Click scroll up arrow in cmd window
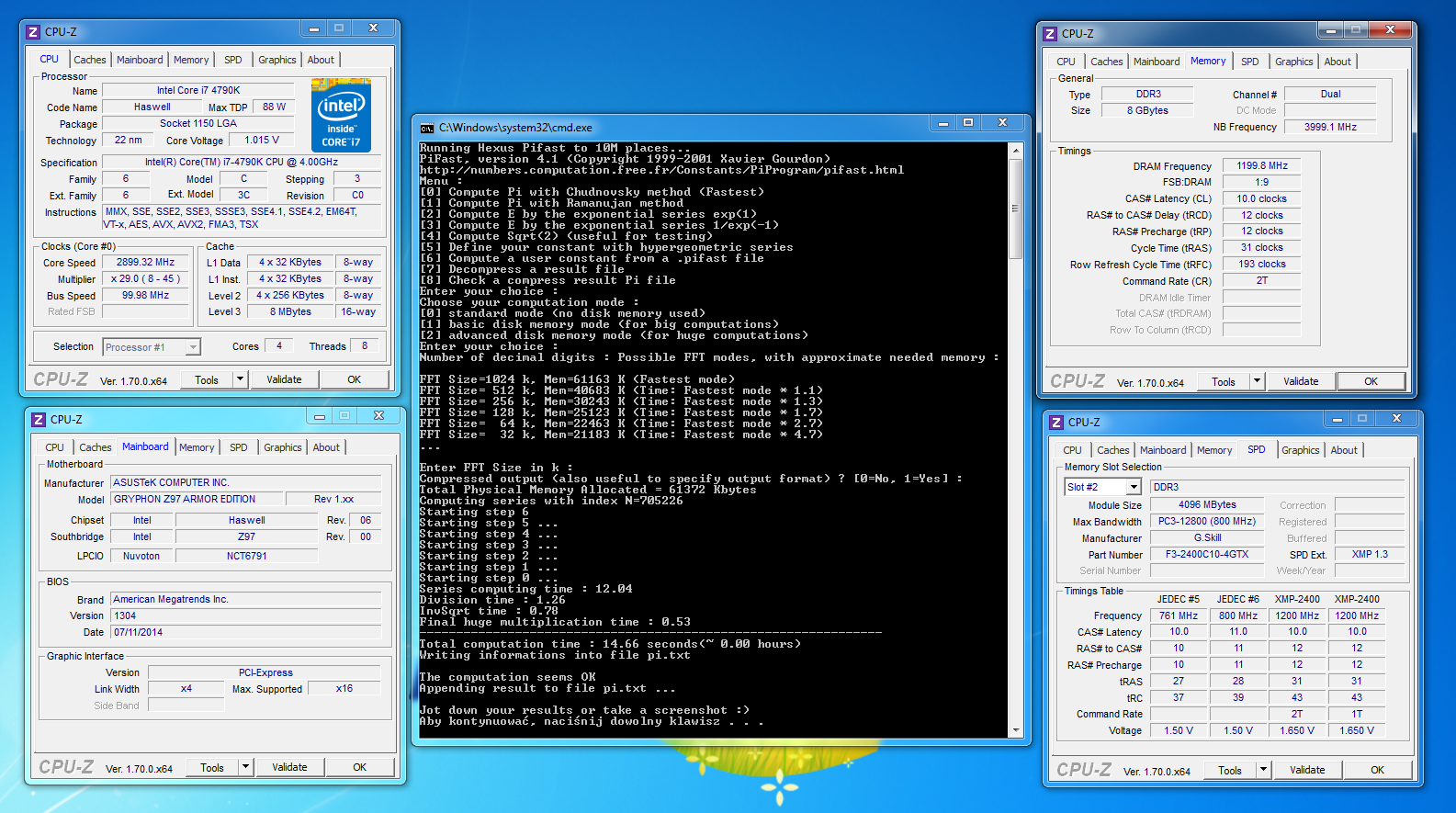 (1016, 150)
